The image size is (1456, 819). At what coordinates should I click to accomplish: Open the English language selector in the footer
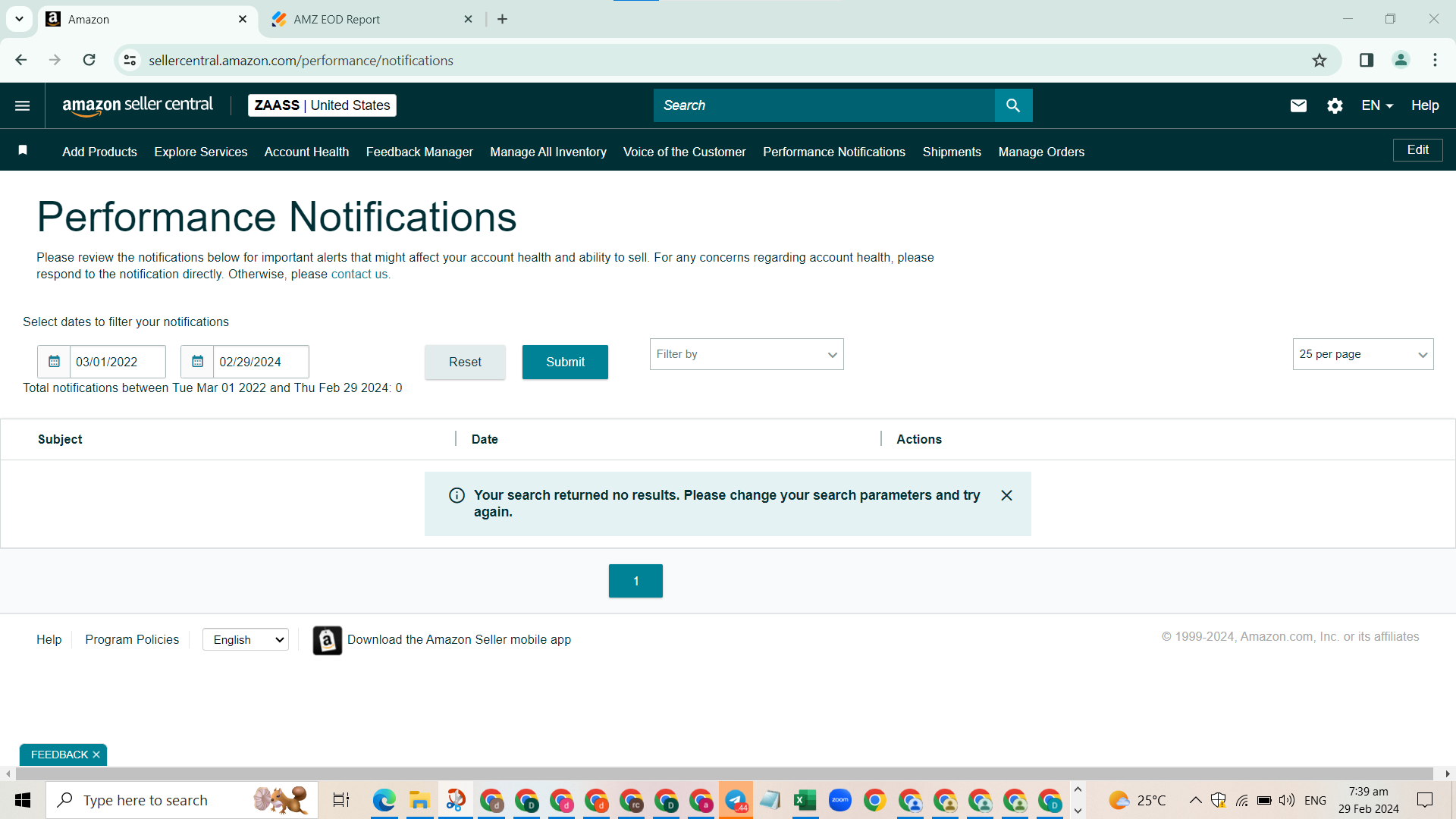[x=246, y=639]
